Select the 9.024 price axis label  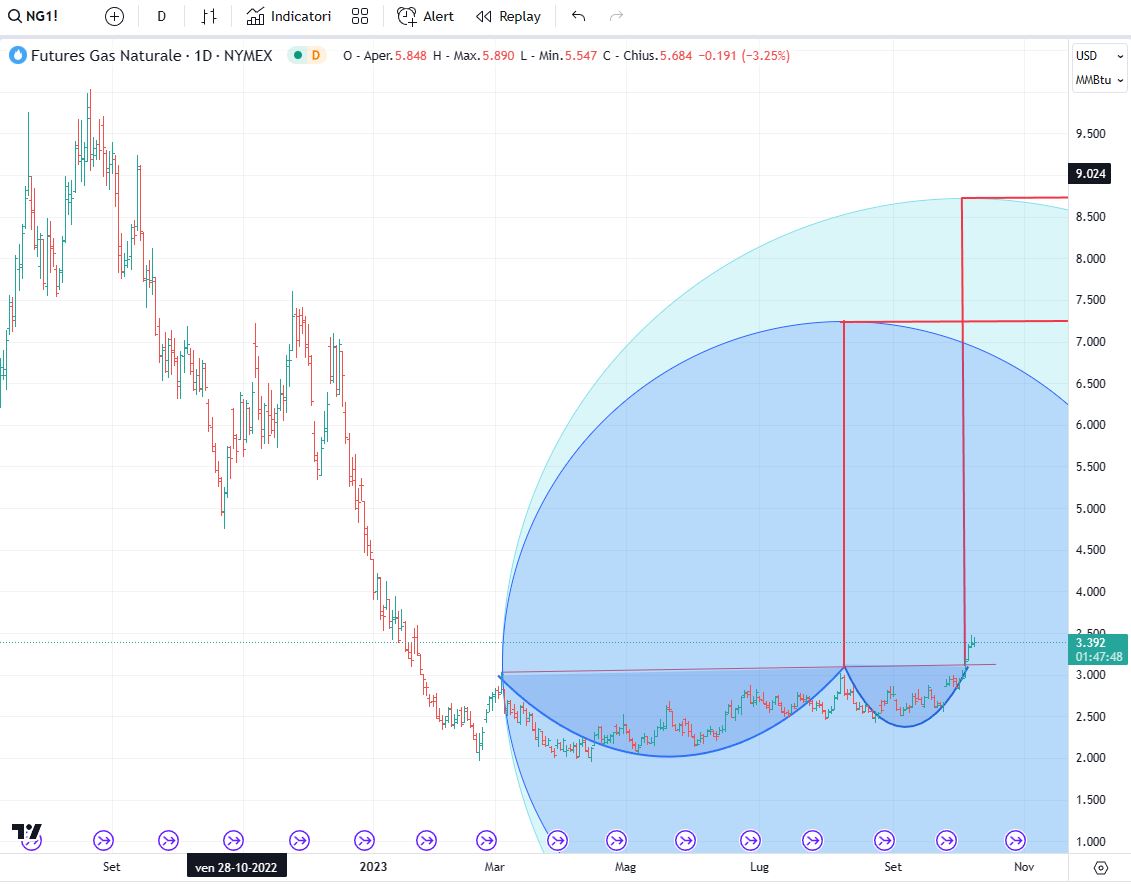click(x=1090, y=173)
